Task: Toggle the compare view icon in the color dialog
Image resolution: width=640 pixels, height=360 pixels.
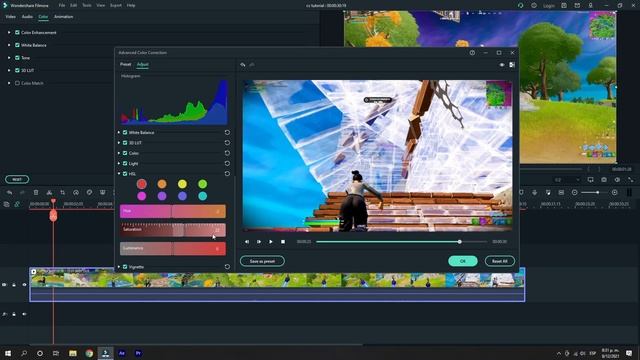Action: (x=512, y=64)
